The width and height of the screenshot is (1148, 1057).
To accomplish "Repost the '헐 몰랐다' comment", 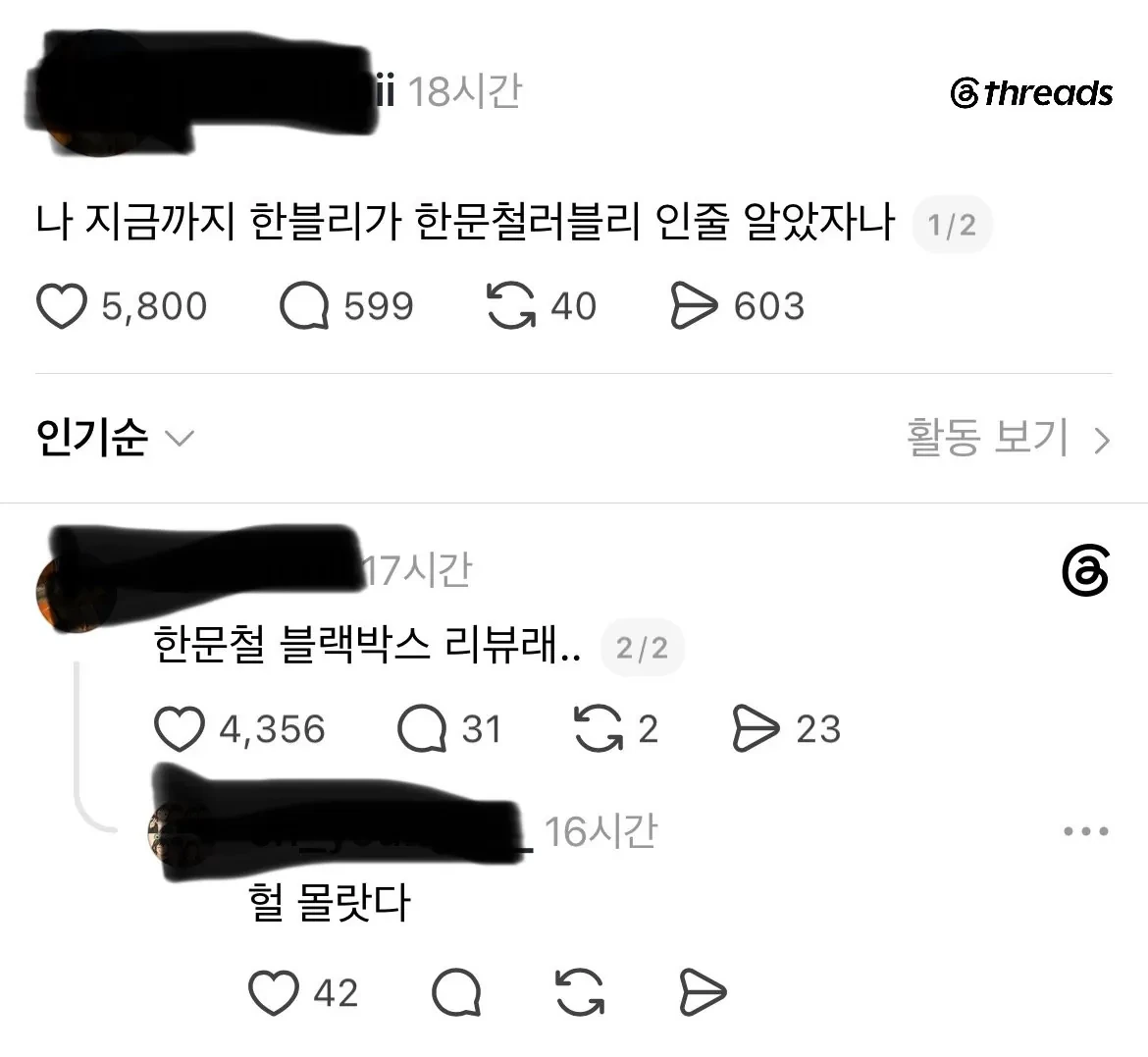I will (580, 992).
